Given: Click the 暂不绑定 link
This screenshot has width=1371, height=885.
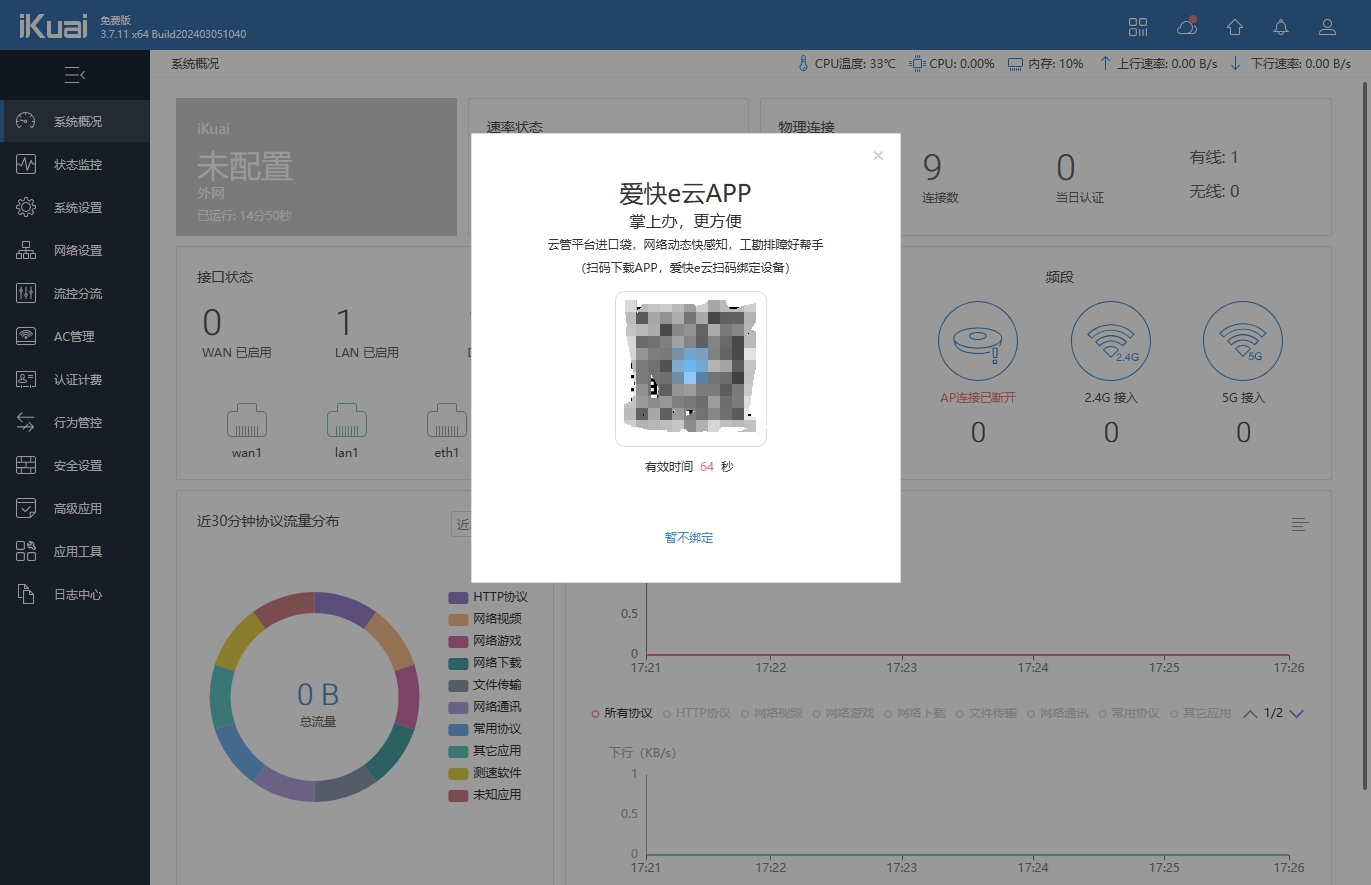Looking at the screenshot, I should click(689, 538).
